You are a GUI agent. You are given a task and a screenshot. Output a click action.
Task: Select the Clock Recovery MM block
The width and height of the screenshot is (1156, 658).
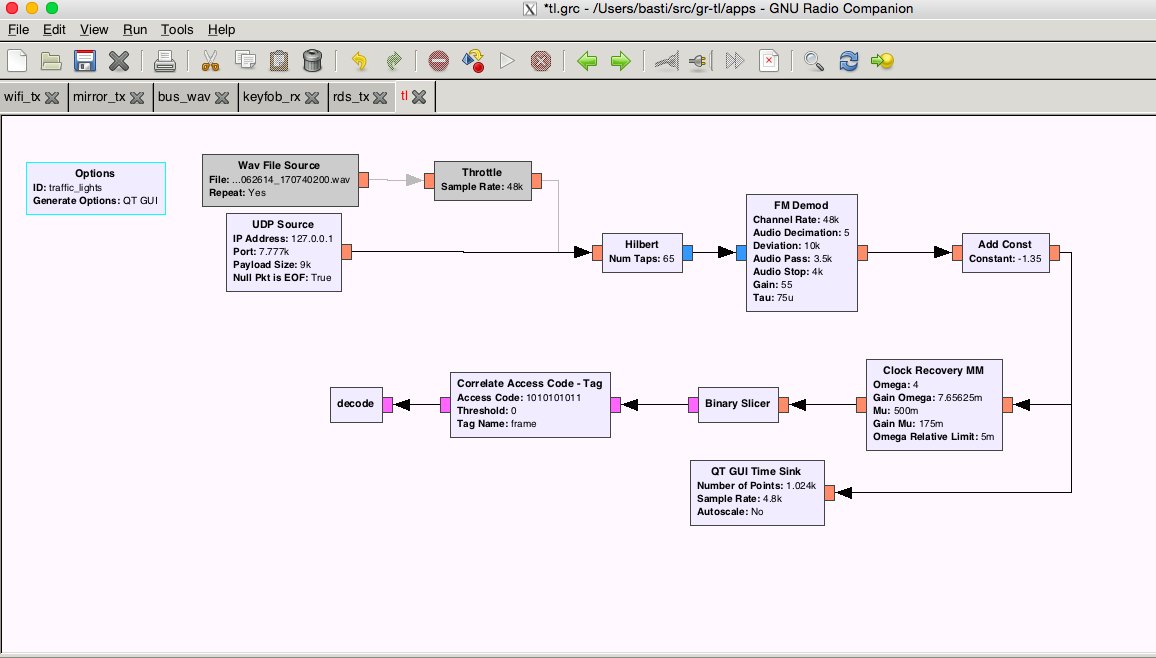tap(933, 405)
